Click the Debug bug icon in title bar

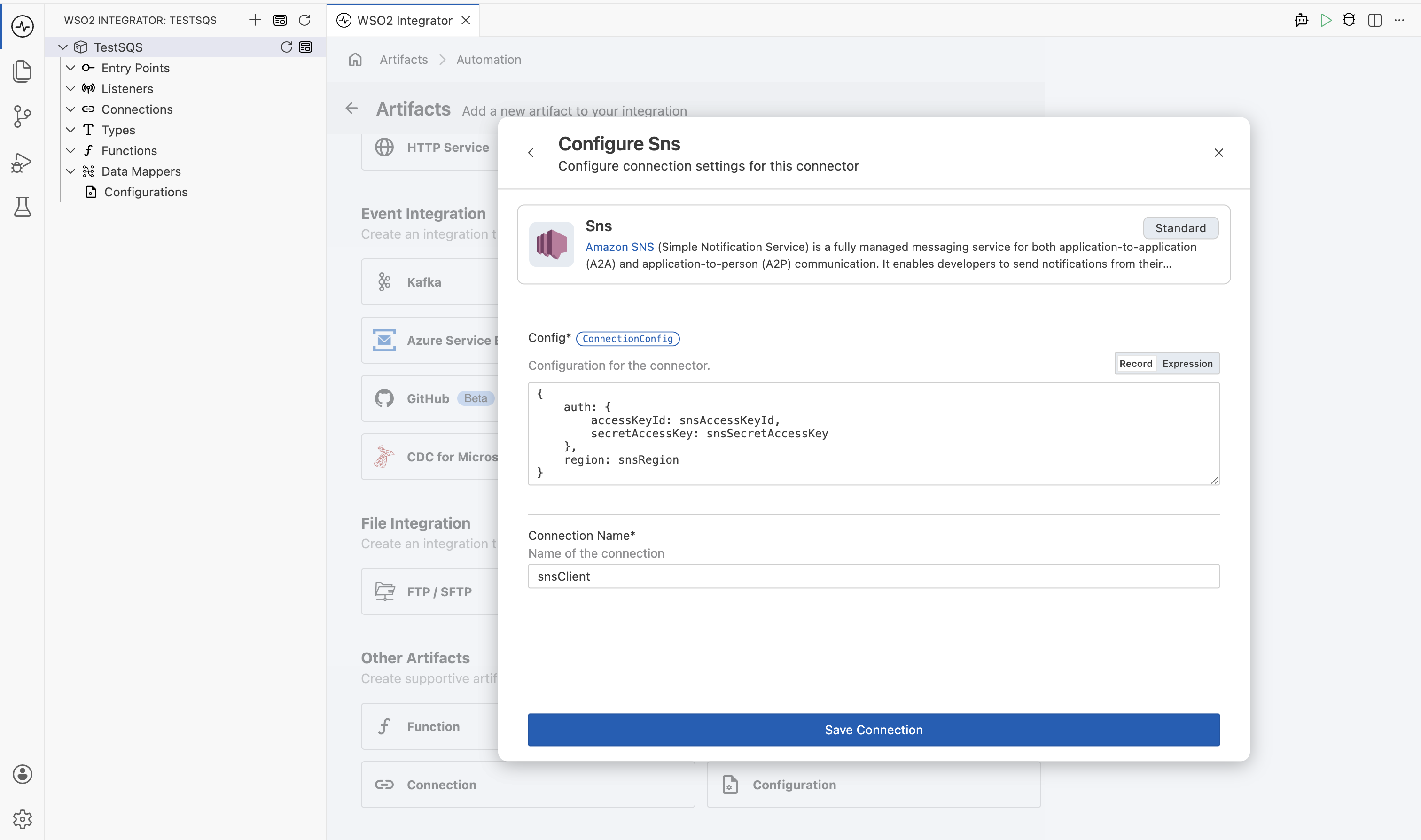pos(1350,20)
